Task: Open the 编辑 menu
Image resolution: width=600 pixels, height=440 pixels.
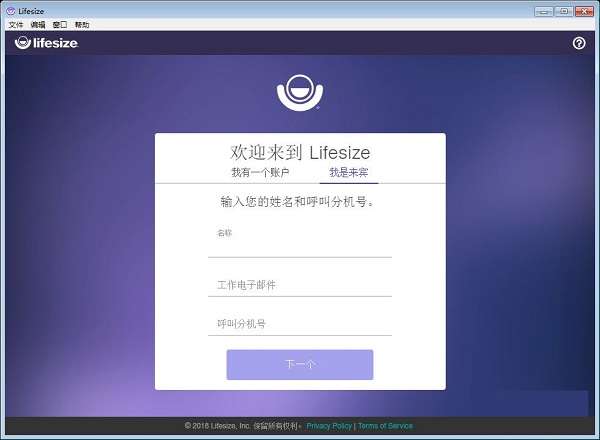Action: pos(38,25)
